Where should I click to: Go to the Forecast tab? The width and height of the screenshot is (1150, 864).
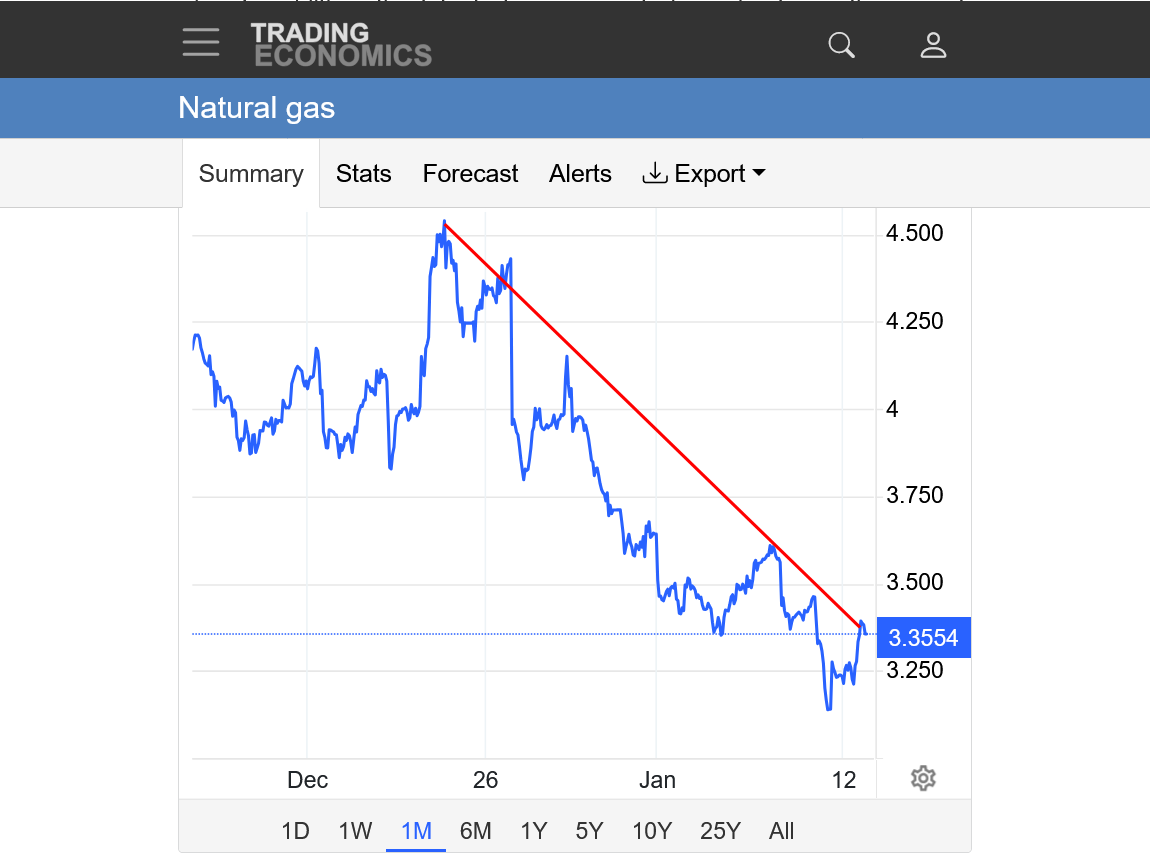[x=470, y=174]
